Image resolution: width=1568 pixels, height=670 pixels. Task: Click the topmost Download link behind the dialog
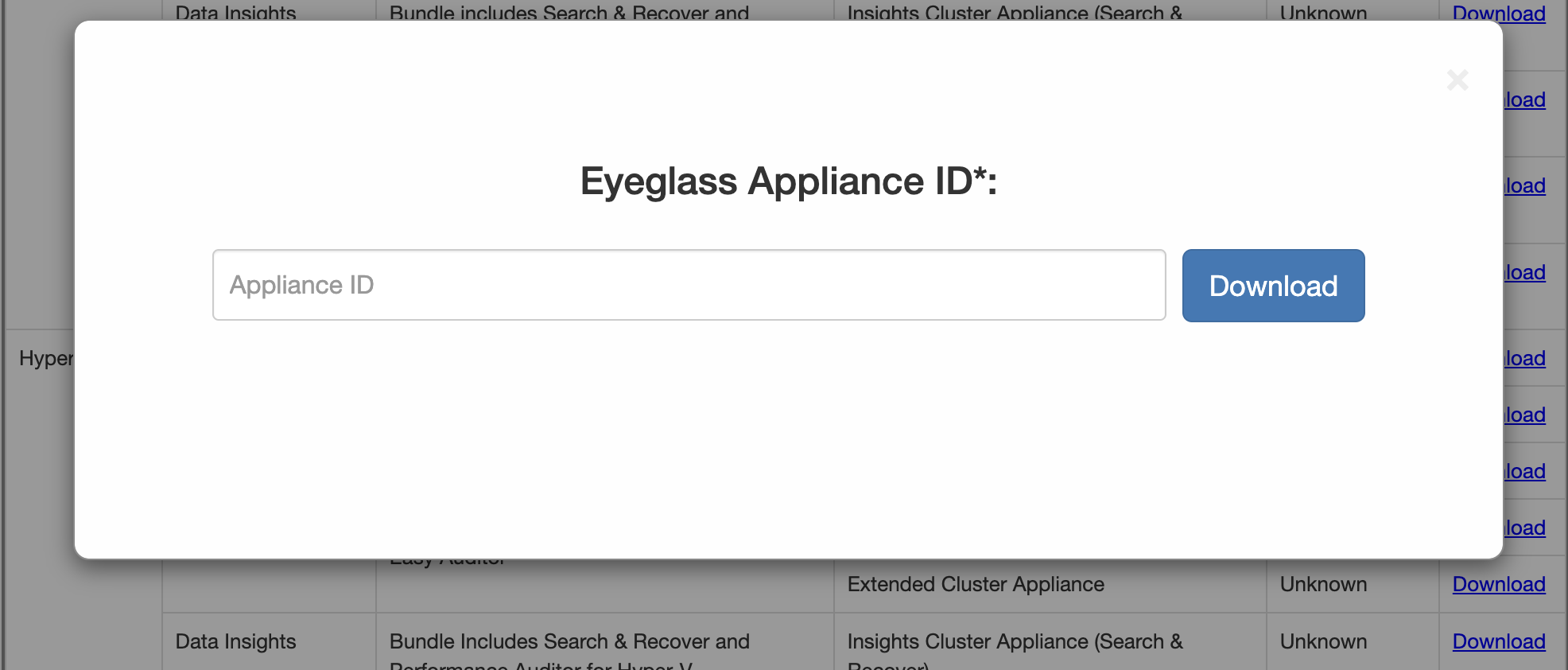[x=1498, y=11]
